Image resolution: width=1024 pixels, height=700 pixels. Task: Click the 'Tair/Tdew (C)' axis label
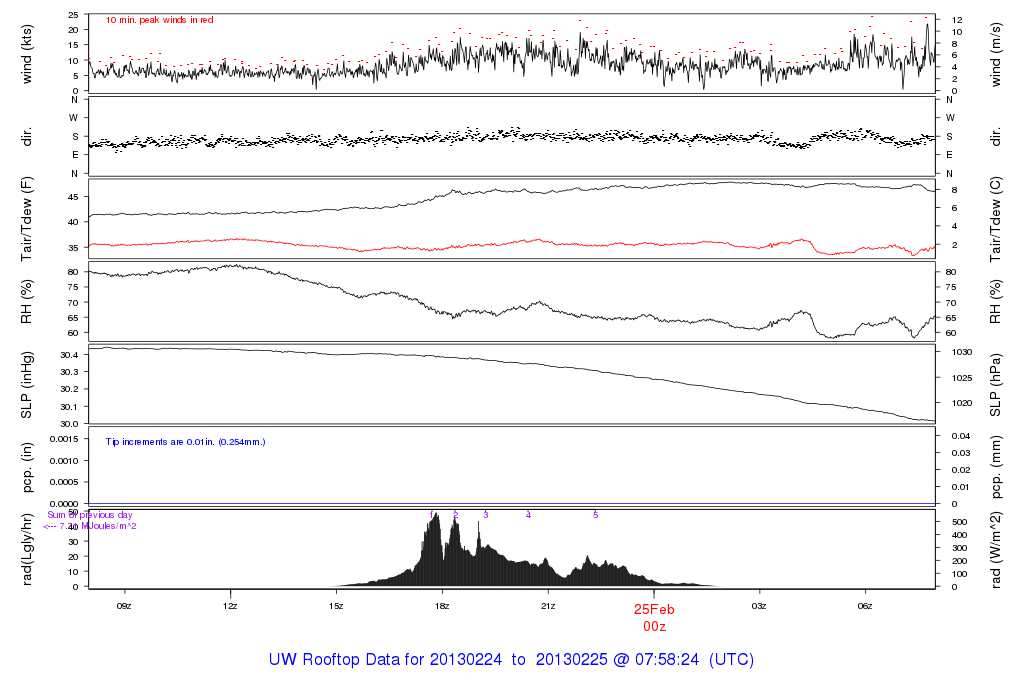pos(995,219)
